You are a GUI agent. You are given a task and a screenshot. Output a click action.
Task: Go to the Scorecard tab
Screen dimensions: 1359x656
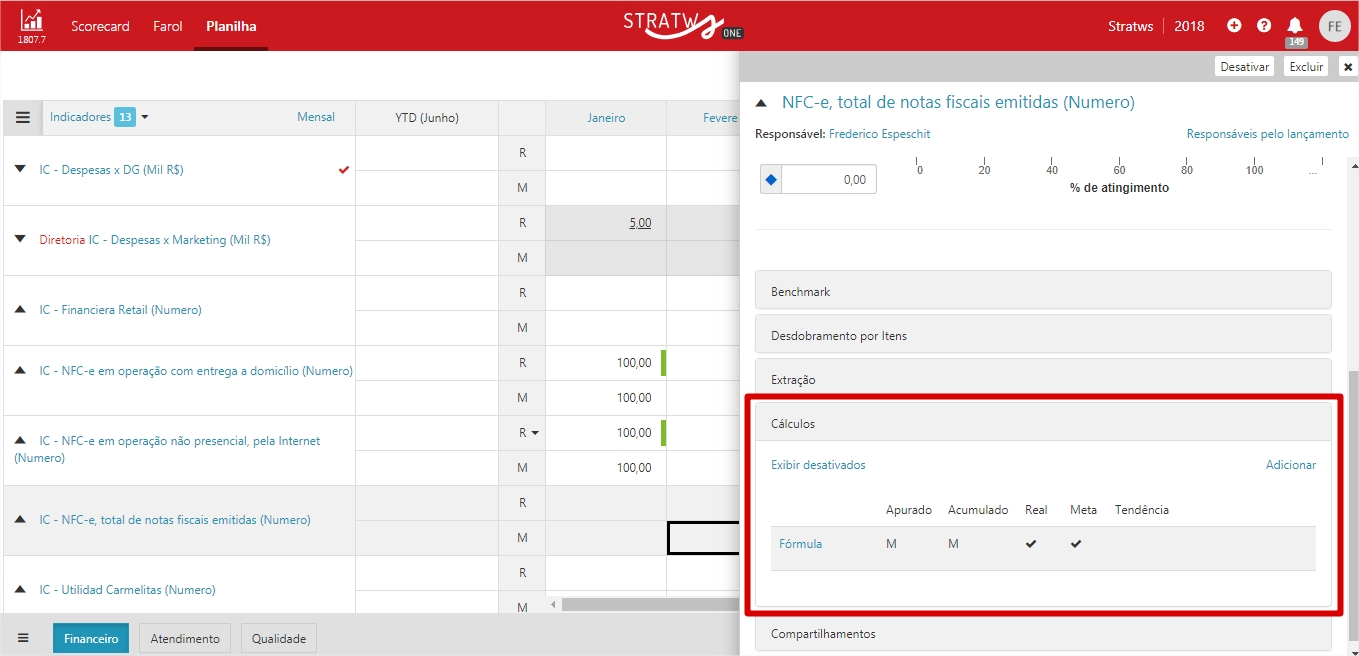tap(100, 26)
